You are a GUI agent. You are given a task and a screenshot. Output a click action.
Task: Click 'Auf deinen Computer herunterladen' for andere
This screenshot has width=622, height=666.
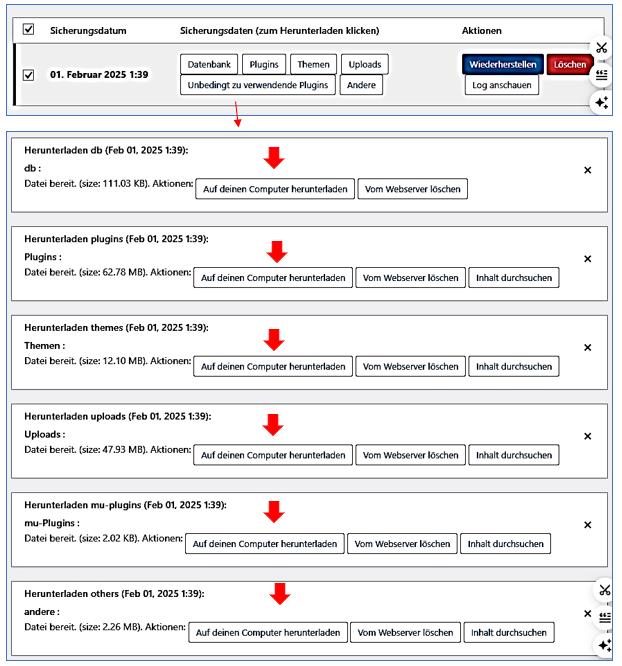tap(268, 633)
